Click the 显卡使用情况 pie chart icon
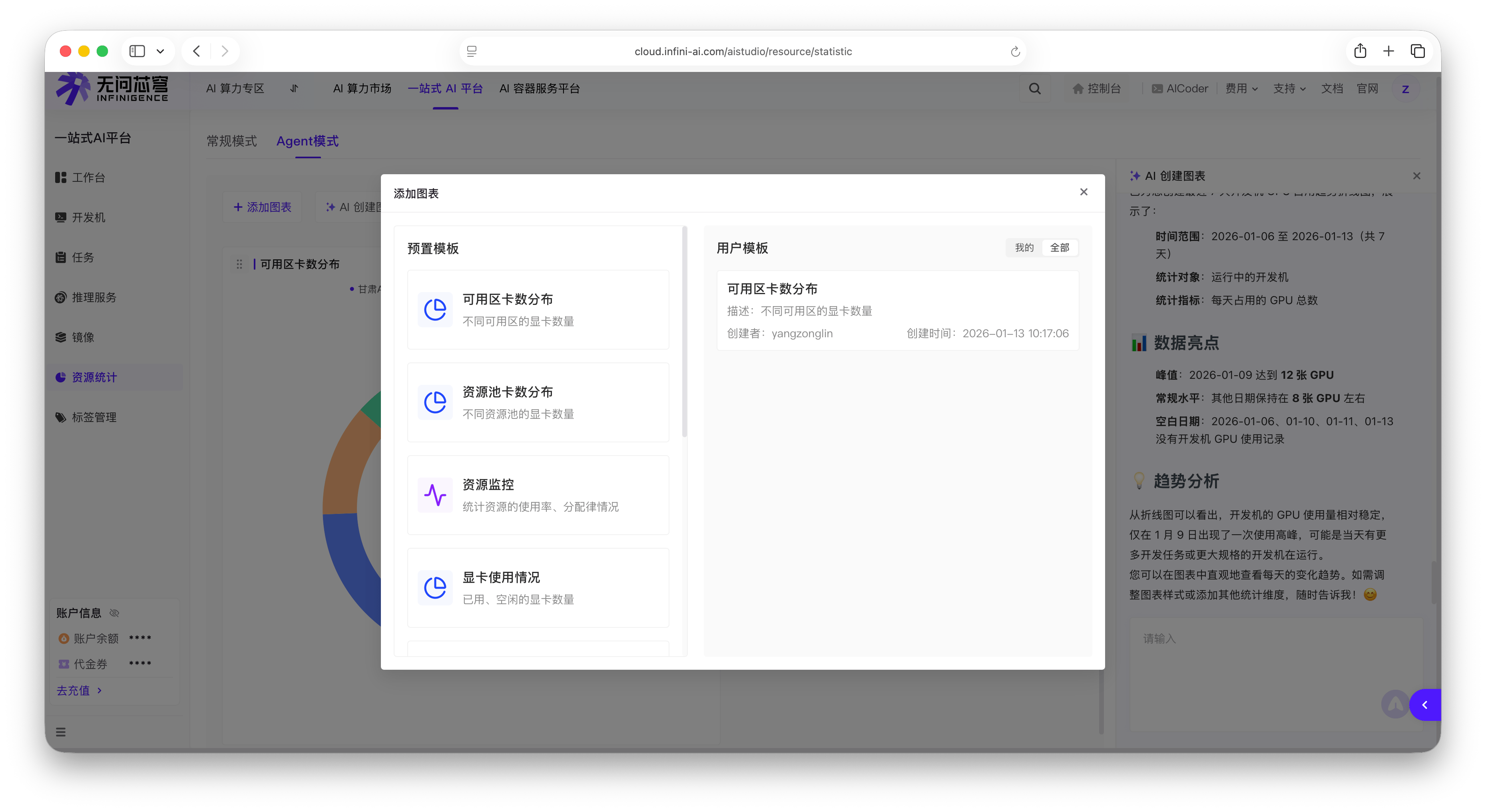1486x812 pixels. click(x=435, y=588)
